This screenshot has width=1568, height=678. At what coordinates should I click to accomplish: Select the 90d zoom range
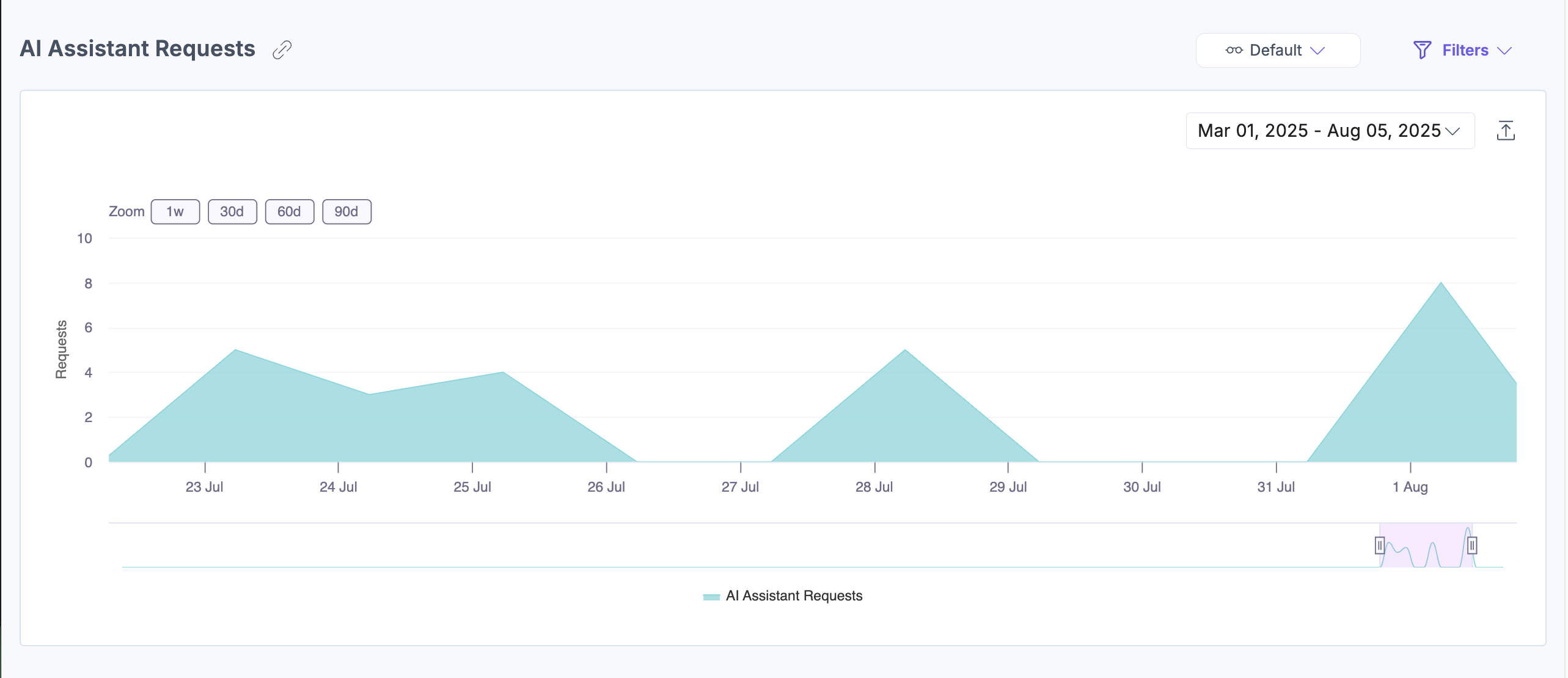[x=346, y=212]
